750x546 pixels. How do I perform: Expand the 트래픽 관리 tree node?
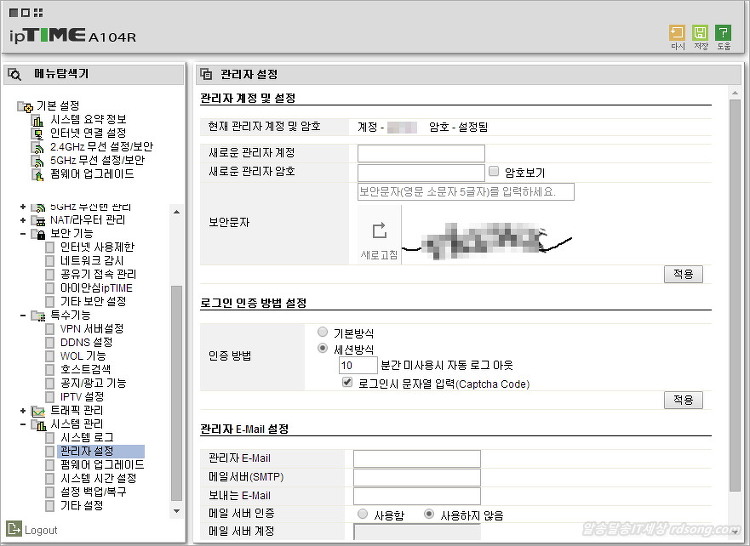(x=23, y=411)
